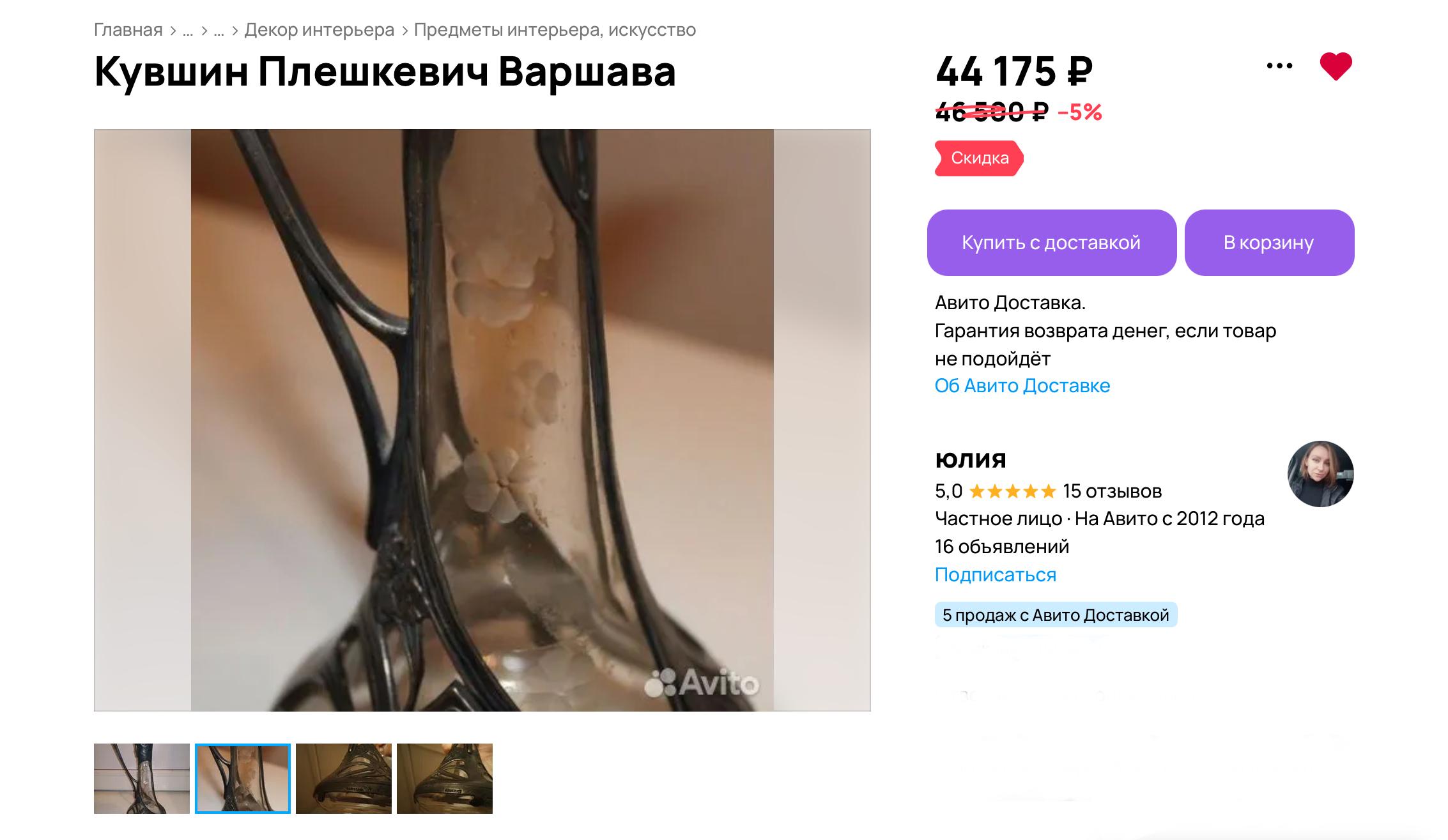
Task: Select the third photo thumbnail
Action: 344,779
